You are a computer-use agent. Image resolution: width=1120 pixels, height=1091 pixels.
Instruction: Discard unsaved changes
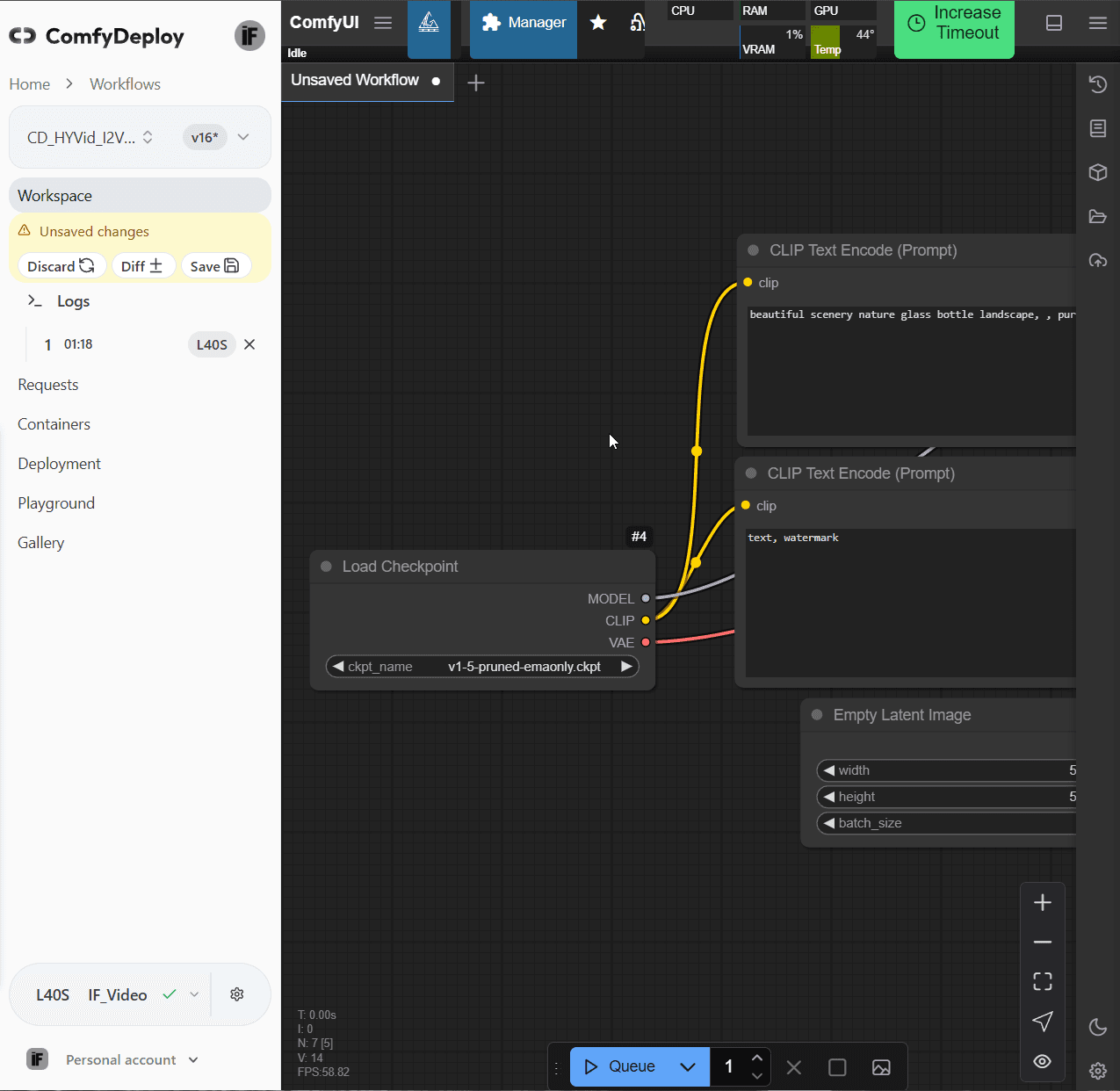coord(61,266)
